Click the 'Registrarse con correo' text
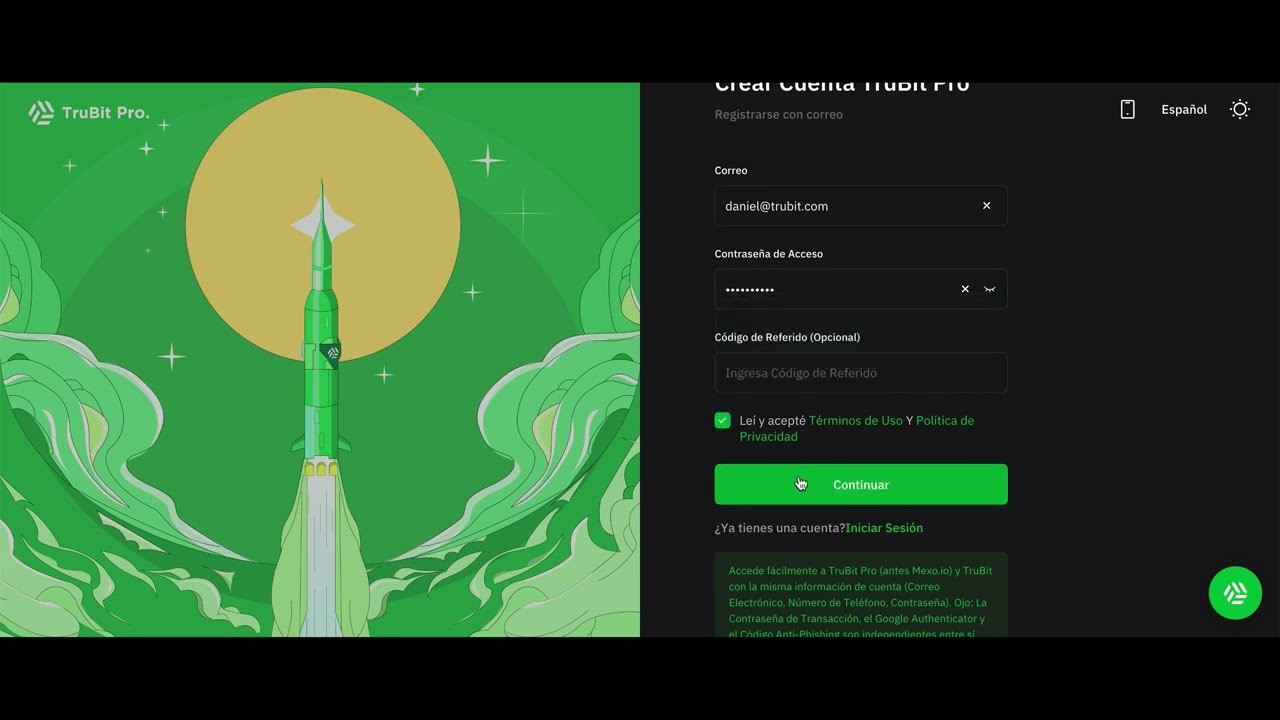Screen dimensions: 1280x720 coord(779,114)
